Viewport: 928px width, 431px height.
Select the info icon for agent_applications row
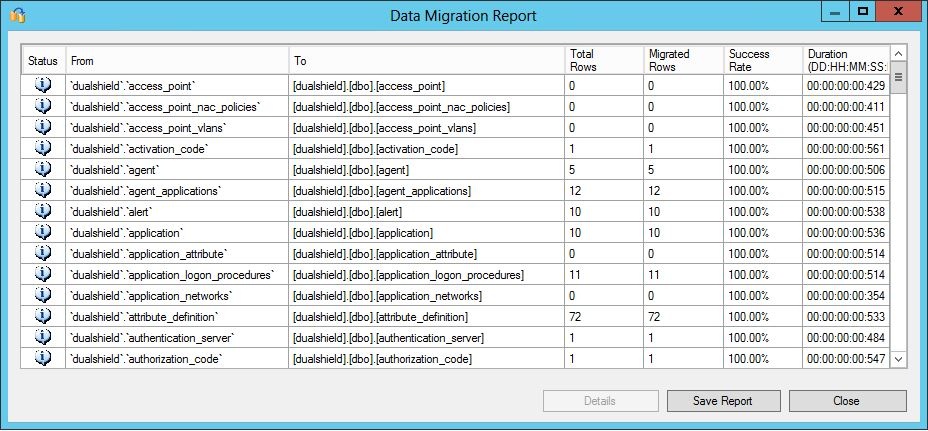click(x=43, y=190)
